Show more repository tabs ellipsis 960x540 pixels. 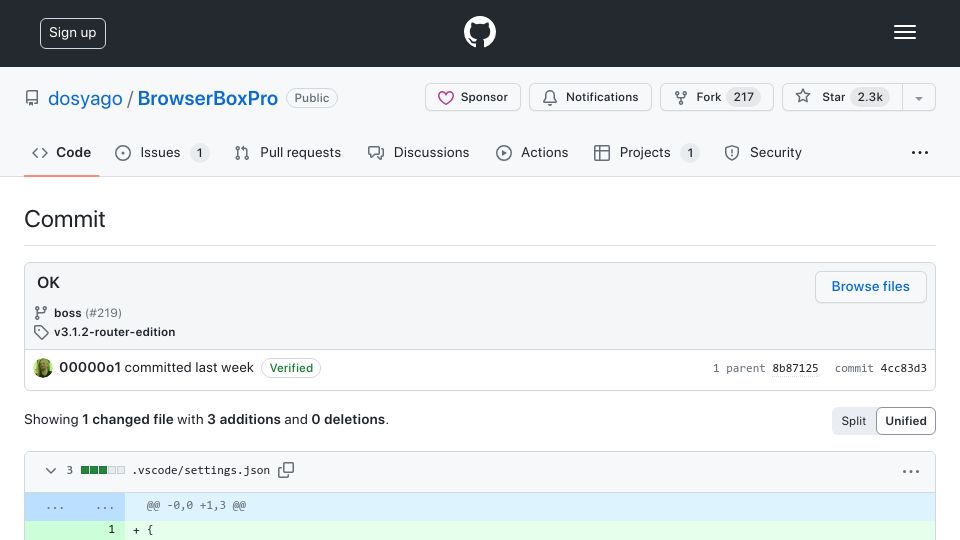tap(920, 152)
